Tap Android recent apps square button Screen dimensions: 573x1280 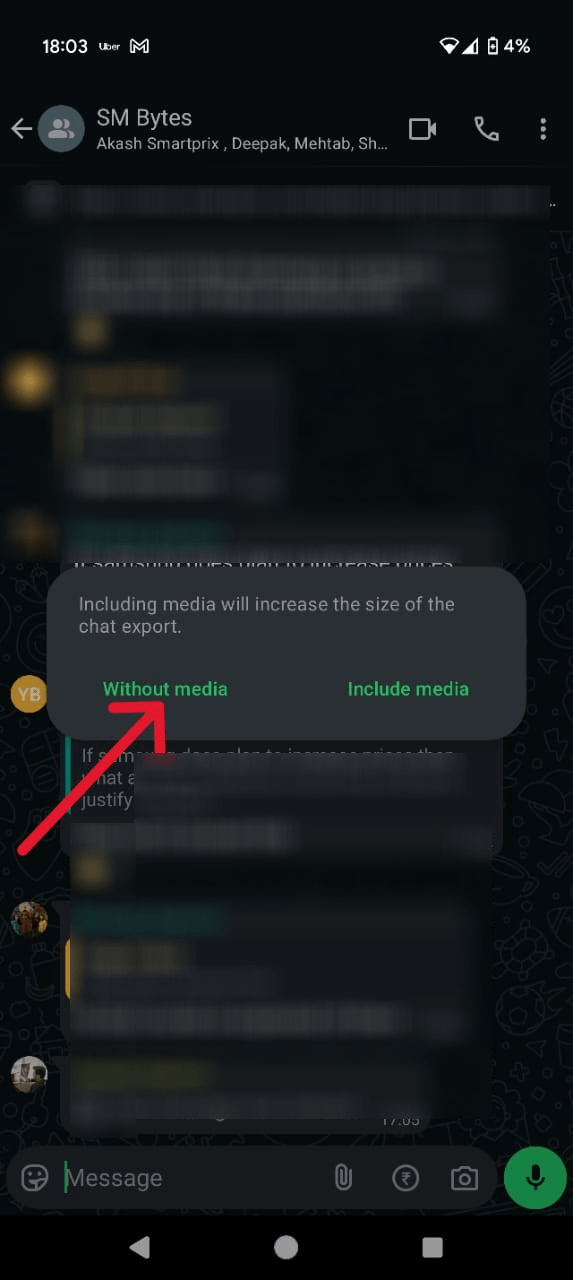(x=432, y=1247)
